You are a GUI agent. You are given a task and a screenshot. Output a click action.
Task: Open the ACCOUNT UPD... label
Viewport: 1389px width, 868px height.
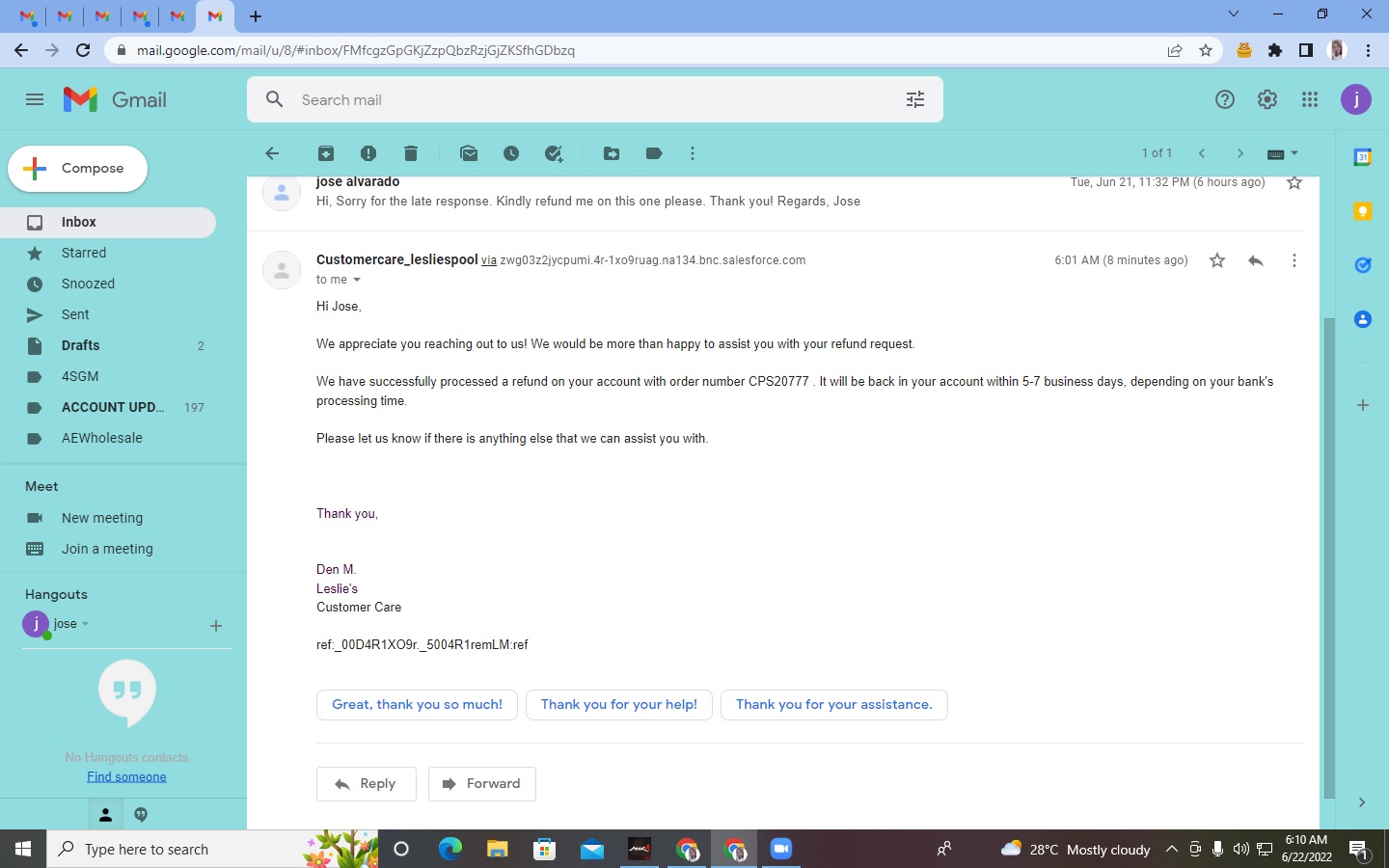(108, 407)
